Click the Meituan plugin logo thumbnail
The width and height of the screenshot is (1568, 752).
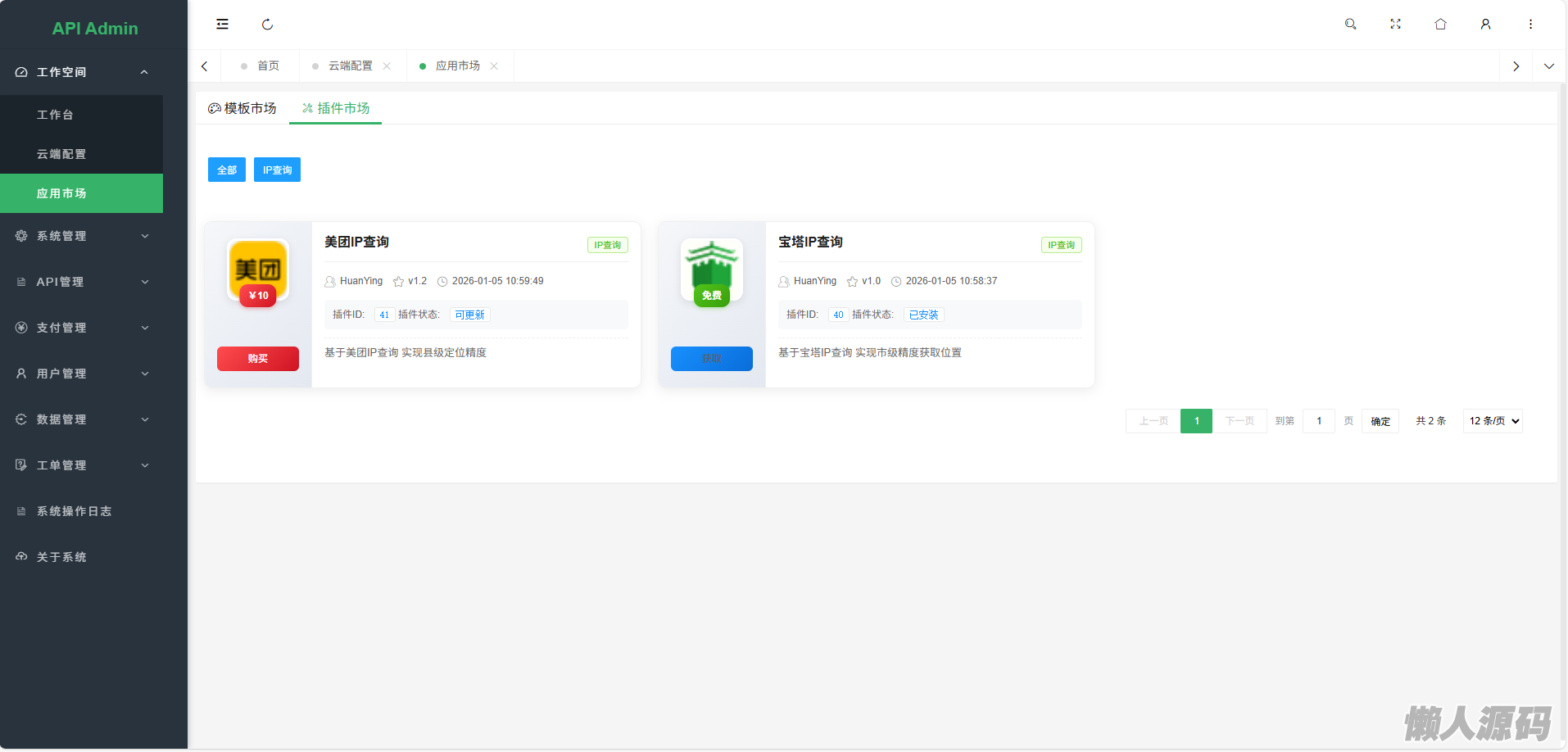click(258, 271)
